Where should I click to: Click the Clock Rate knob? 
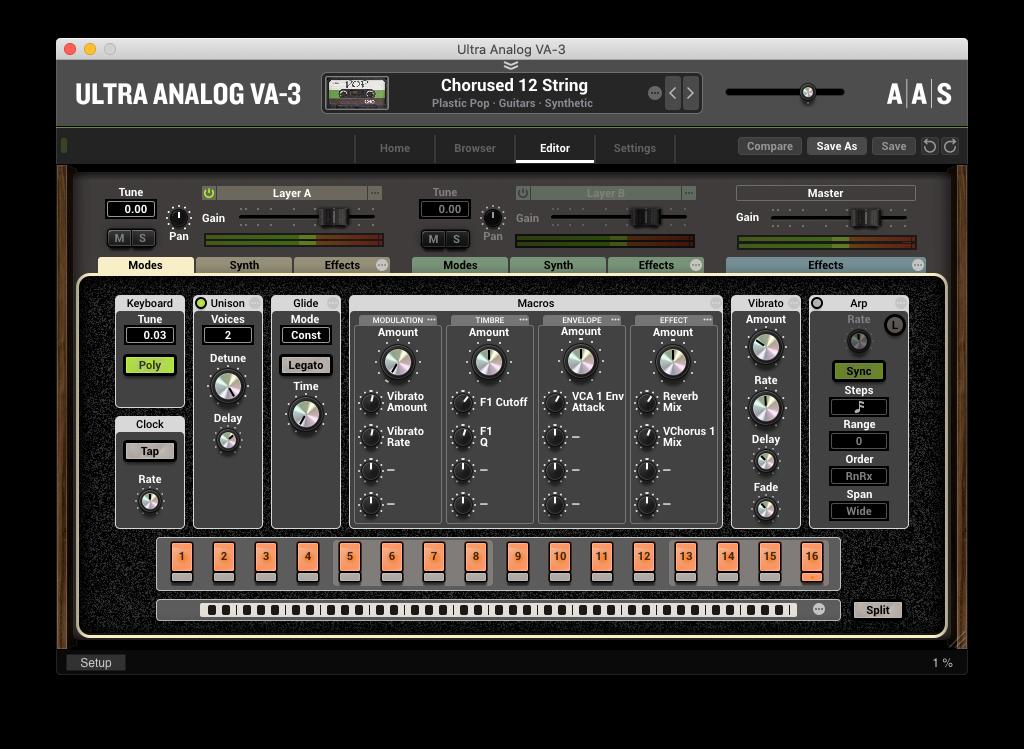[x=150, y=502]
